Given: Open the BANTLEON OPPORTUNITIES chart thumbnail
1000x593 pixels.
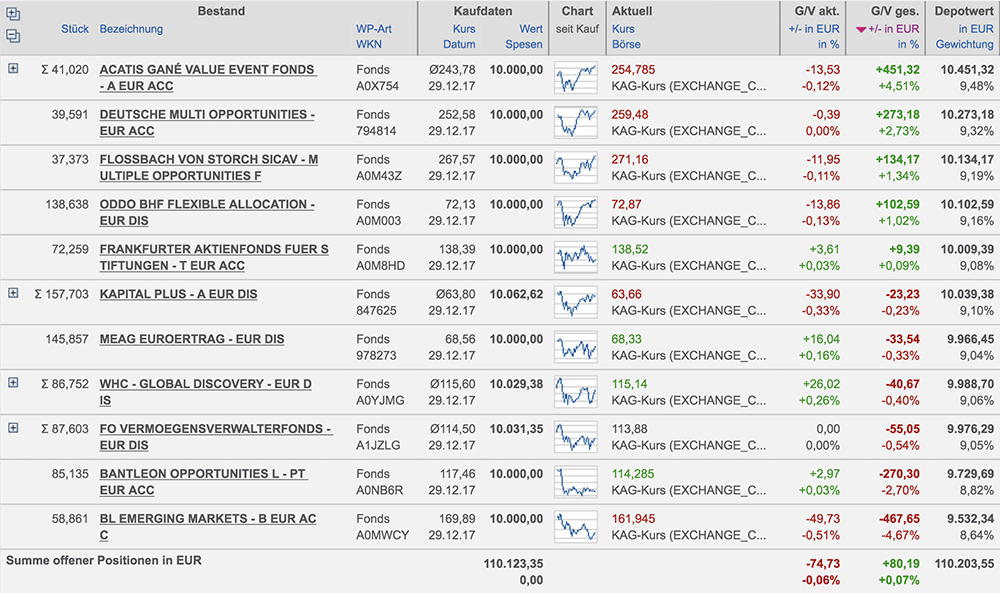Looking at the screenshot, I should 576,481.
